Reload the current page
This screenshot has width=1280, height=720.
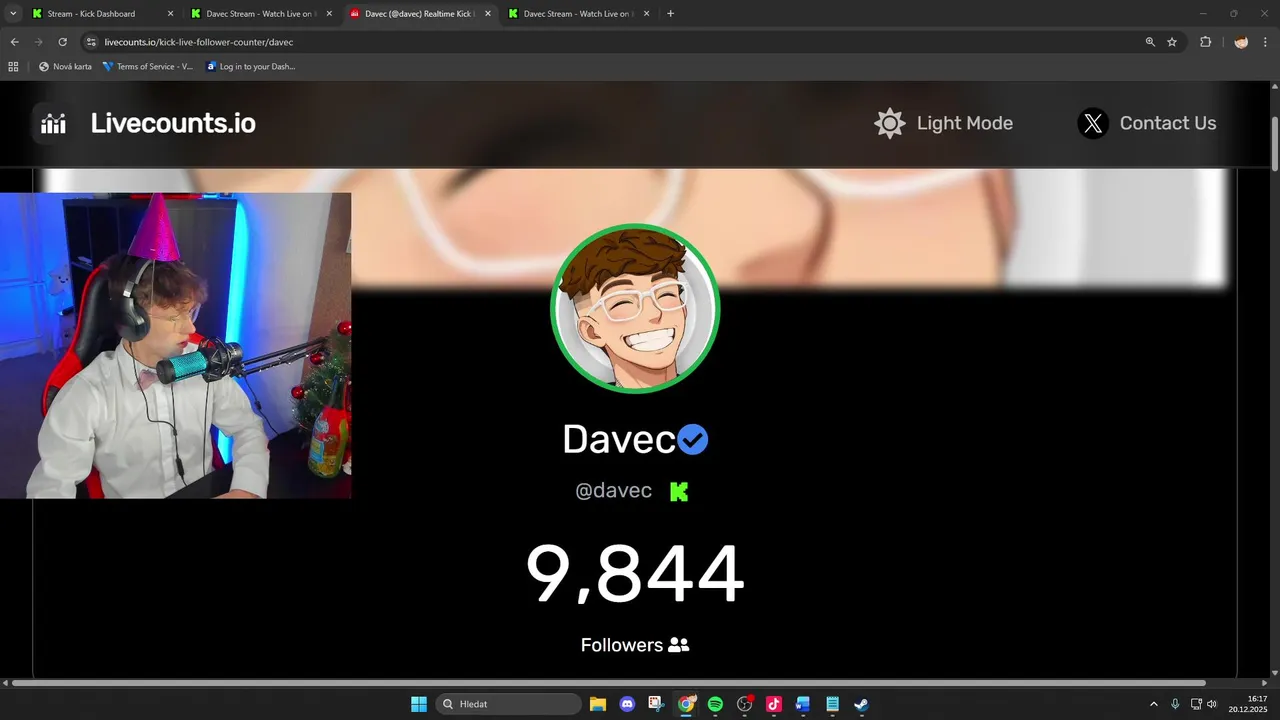[62, 42]
